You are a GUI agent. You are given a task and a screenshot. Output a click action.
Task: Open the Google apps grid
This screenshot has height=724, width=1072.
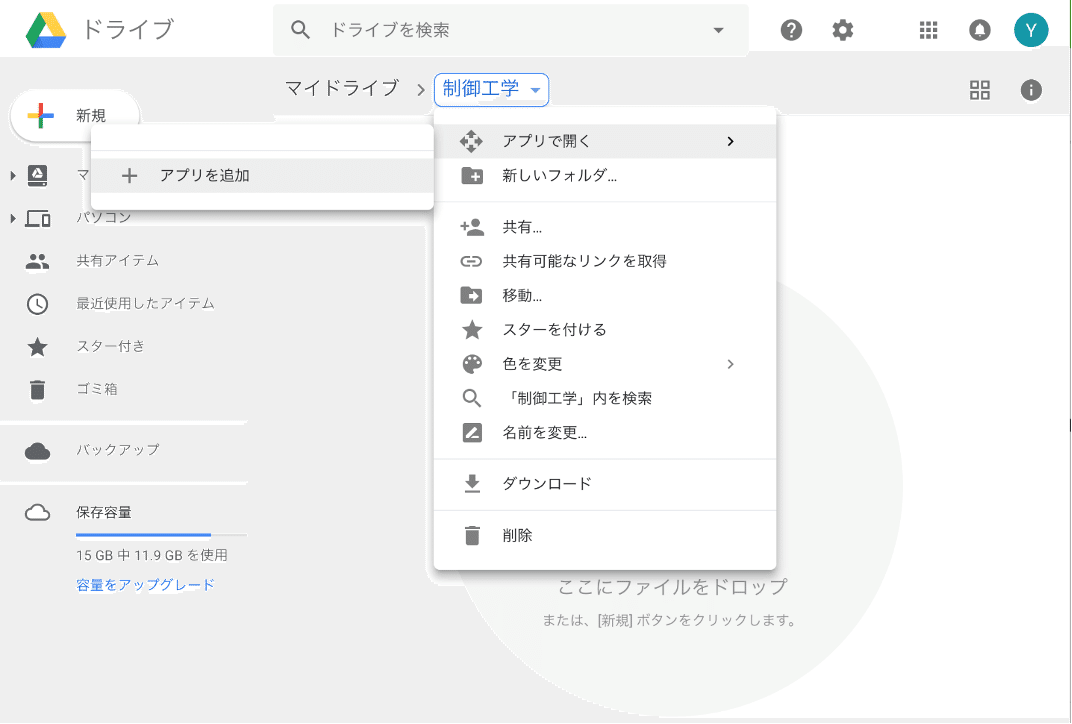pyautogui.click(x=928, y=30)
